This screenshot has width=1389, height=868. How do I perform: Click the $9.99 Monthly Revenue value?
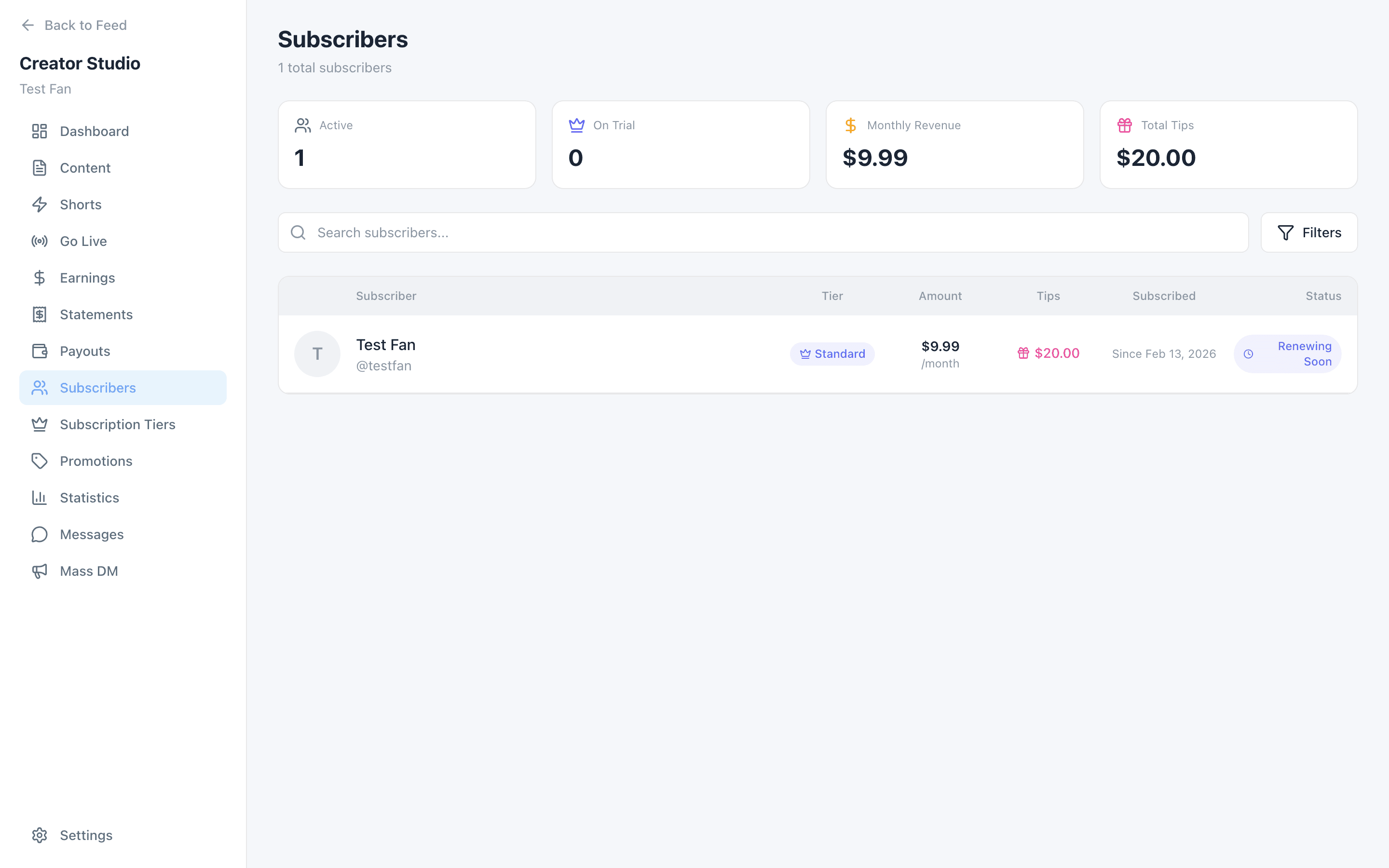point(875,158)
